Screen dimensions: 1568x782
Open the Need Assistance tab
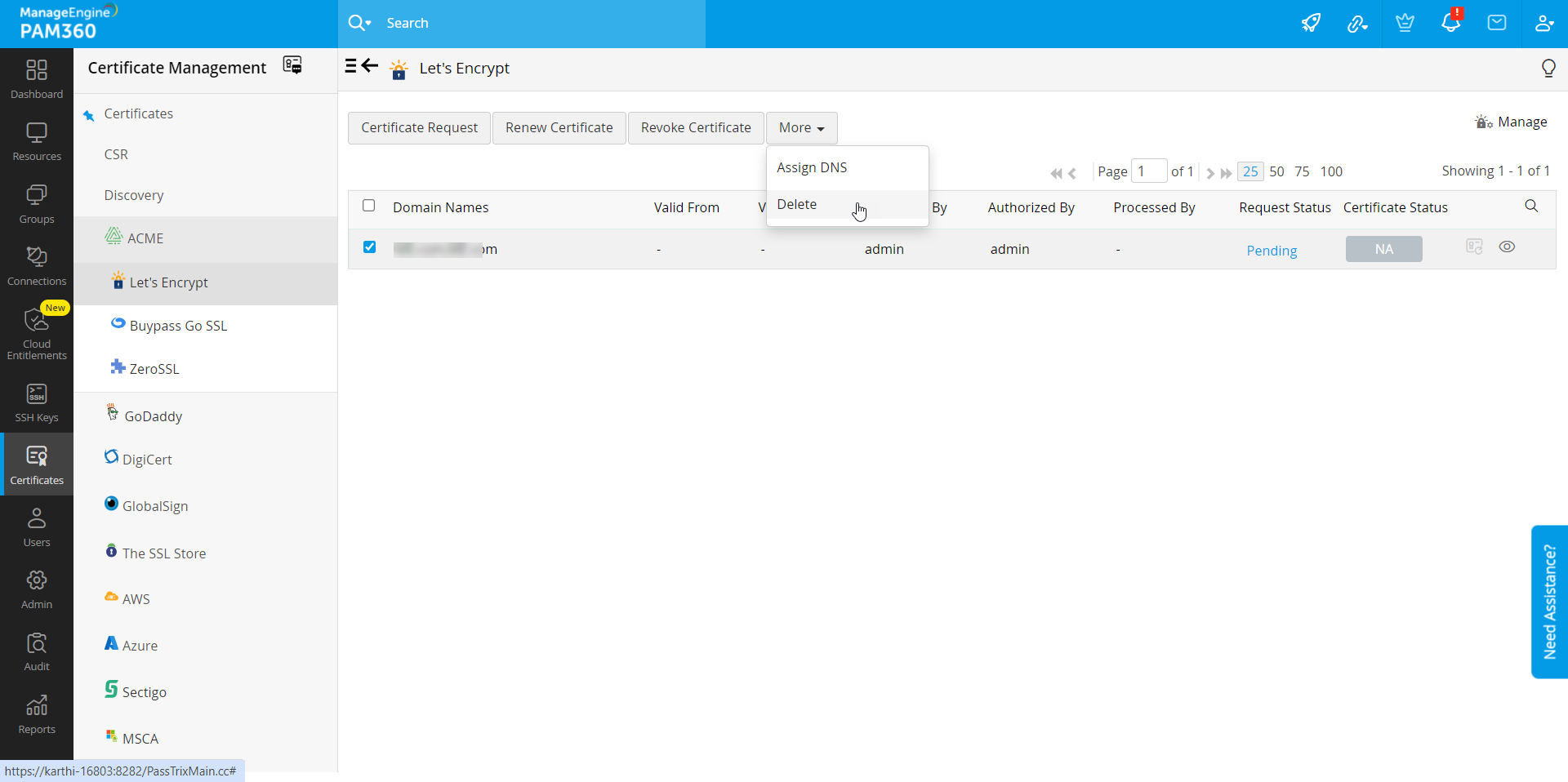pos(1549,602)
